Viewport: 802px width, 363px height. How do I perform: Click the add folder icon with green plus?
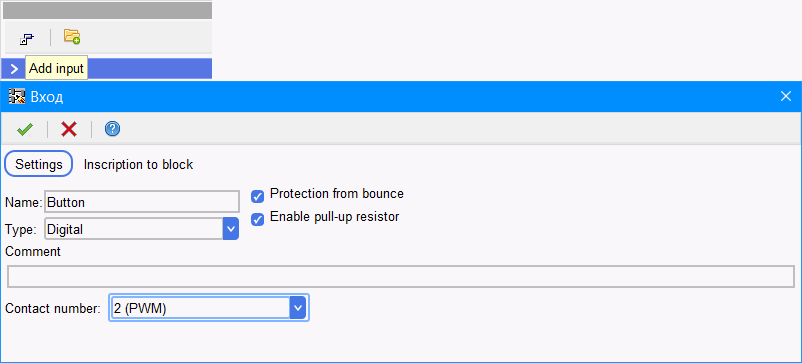click(x=72, y=37)
